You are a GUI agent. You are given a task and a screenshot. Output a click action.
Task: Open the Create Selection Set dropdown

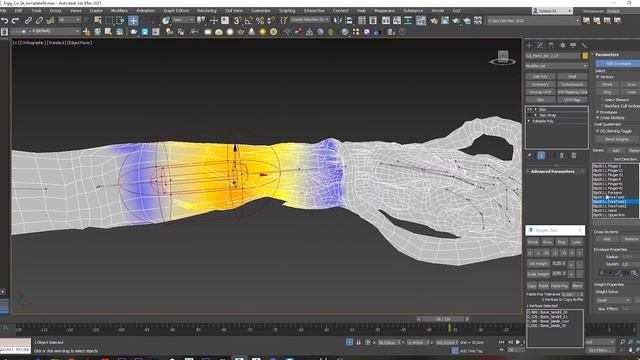[310, 20]
